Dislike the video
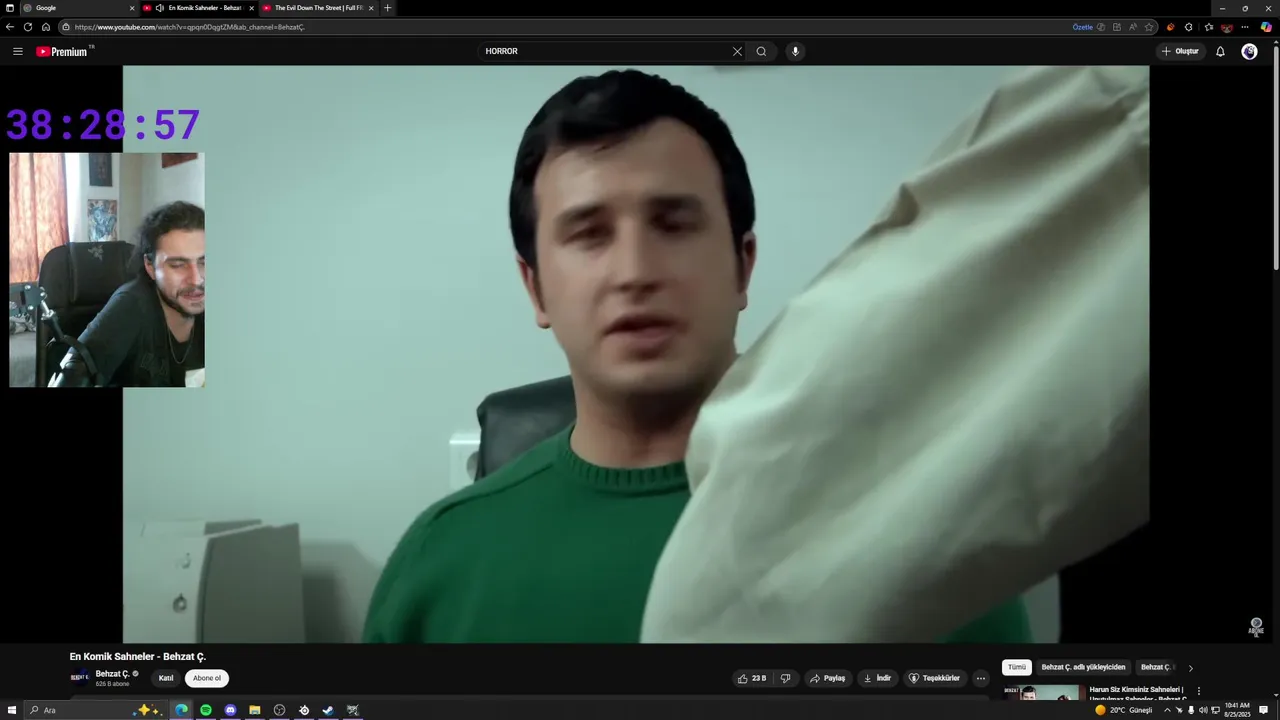The image size is (1280, 720). click(786, 678)
